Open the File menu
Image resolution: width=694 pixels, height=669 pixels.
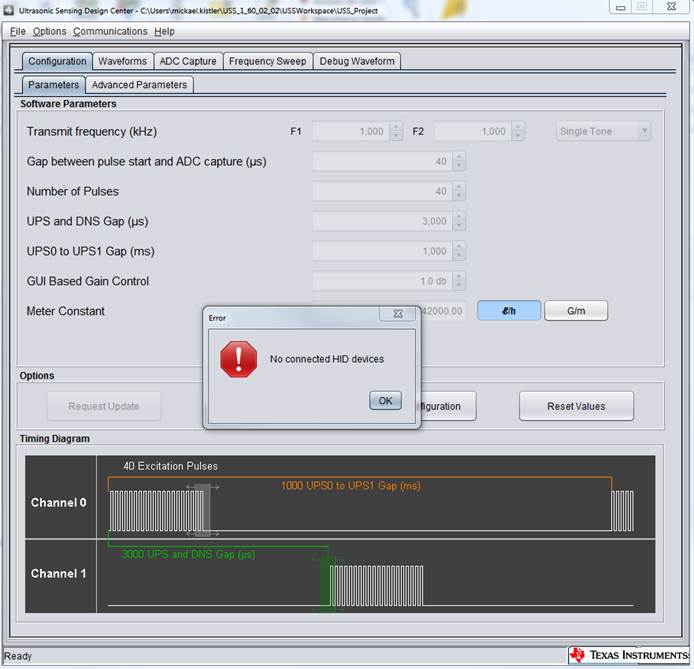(18, 31)
